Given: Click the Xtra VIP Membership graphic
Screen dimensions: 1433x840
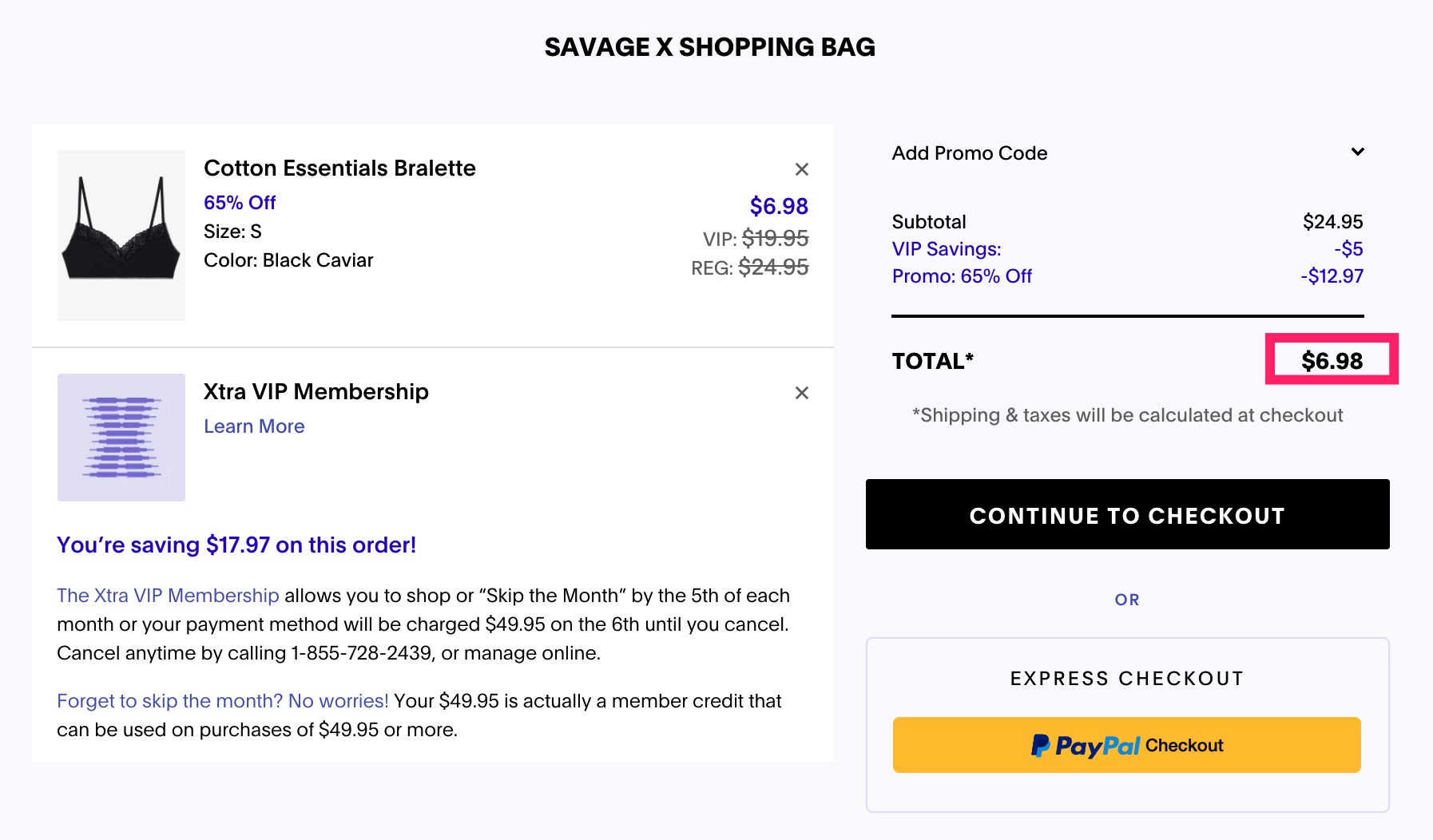Looking at the screenshot, I should 121,438.
